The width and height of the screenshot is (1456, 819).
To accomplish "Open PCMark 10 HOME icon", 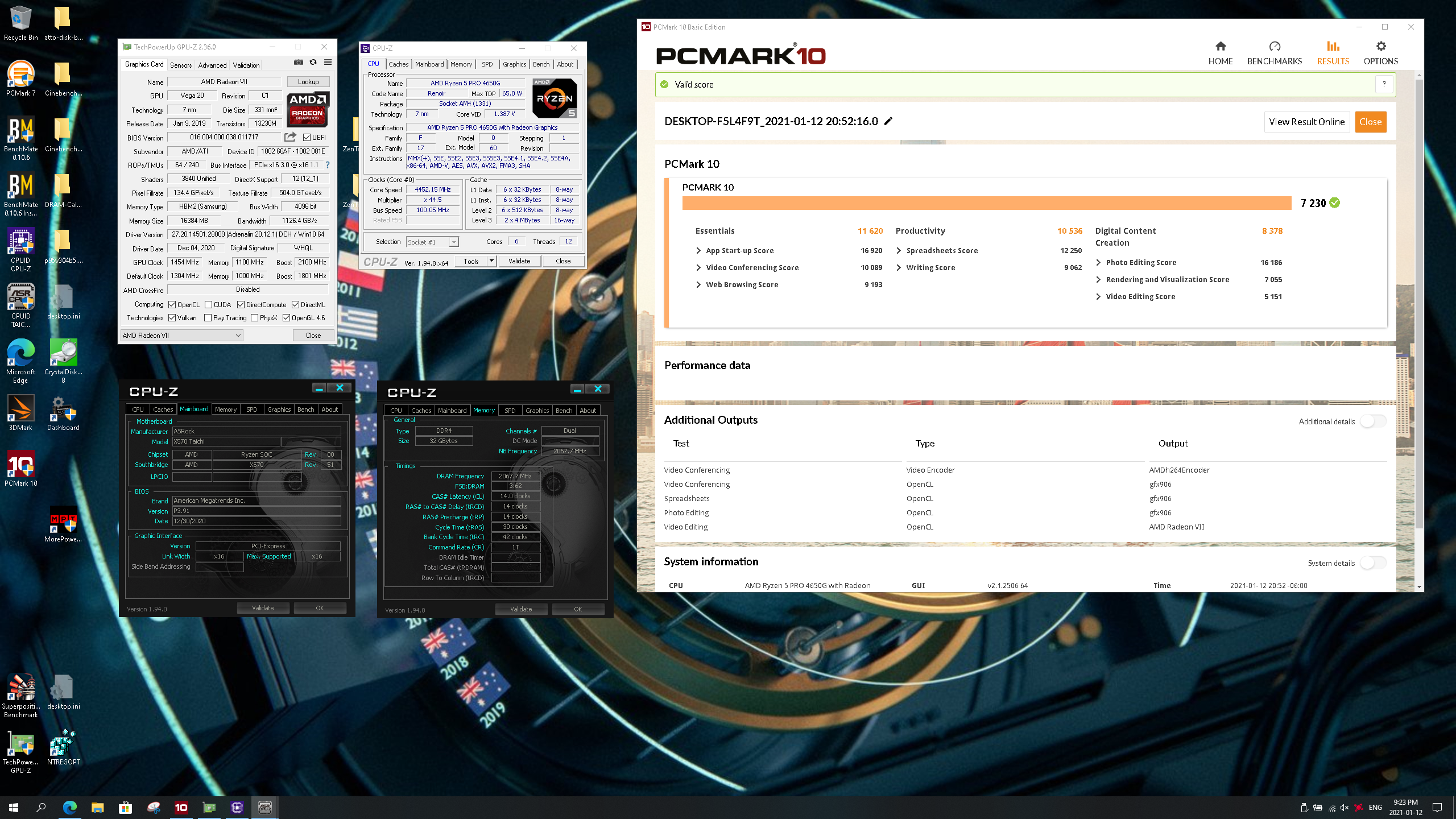I will pos(1221,46).
